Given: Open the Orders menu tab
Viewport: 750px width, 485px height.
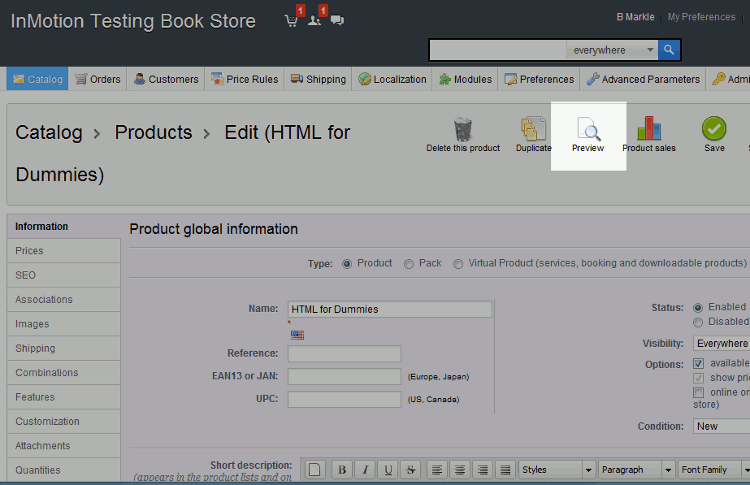Looking at the screenshot, I should click(98, 79).
